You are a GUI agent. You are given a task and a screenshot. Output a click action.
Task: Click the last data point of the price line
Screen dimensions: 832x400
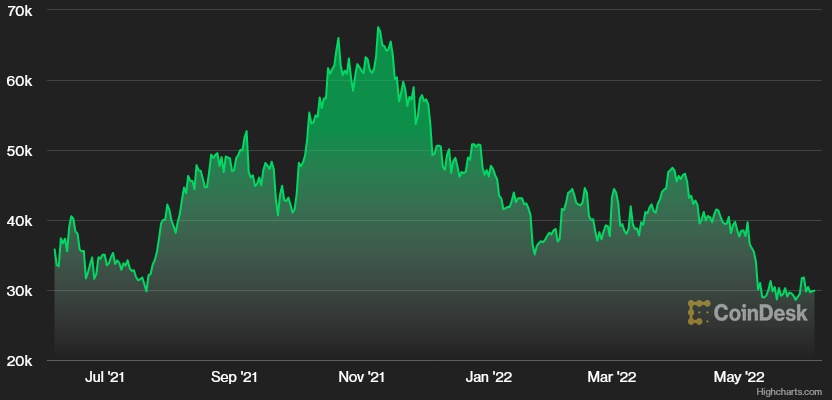tap(814, 290)
